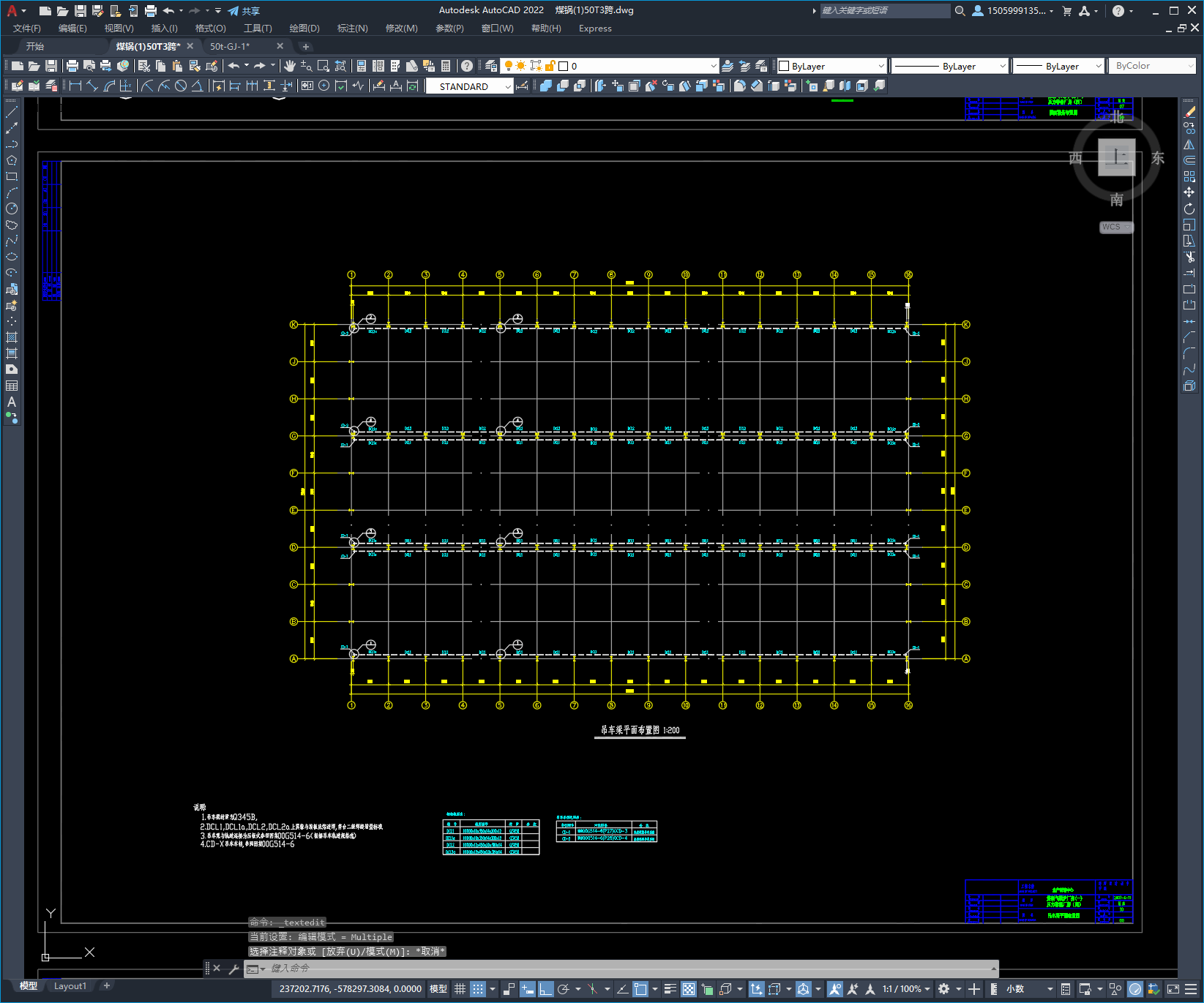Click the Linear dimension tool

click(x=75, y=86)
